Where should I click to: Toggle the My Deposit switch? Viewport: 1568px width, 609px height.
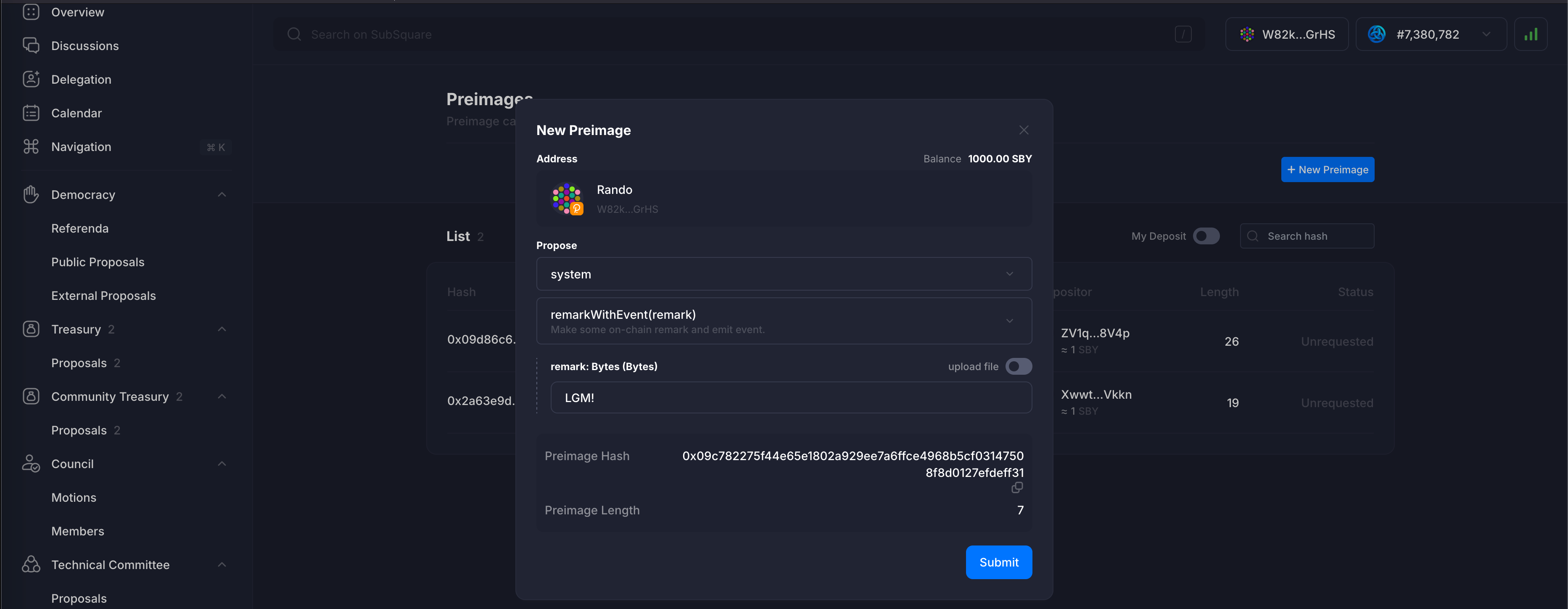click(1206, 236)
